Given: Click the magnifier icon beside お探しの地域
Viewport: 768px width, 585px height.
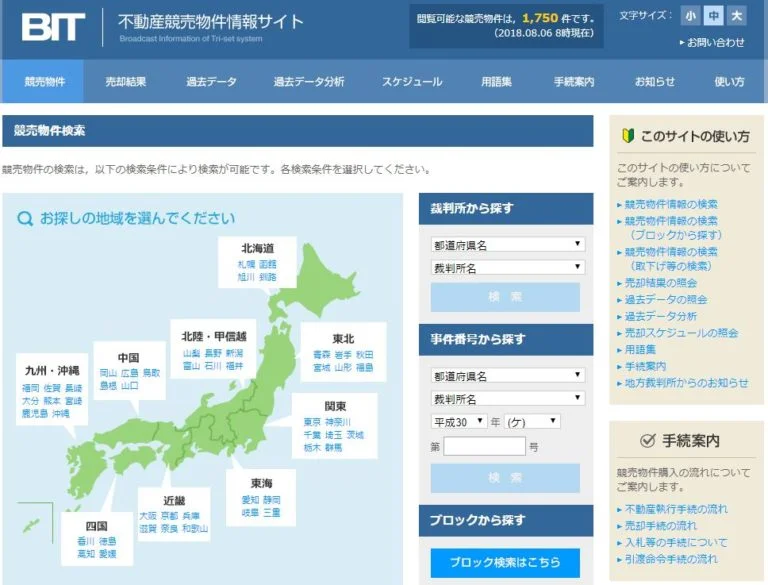Looking at the screenshot, I should click(25, 218).
